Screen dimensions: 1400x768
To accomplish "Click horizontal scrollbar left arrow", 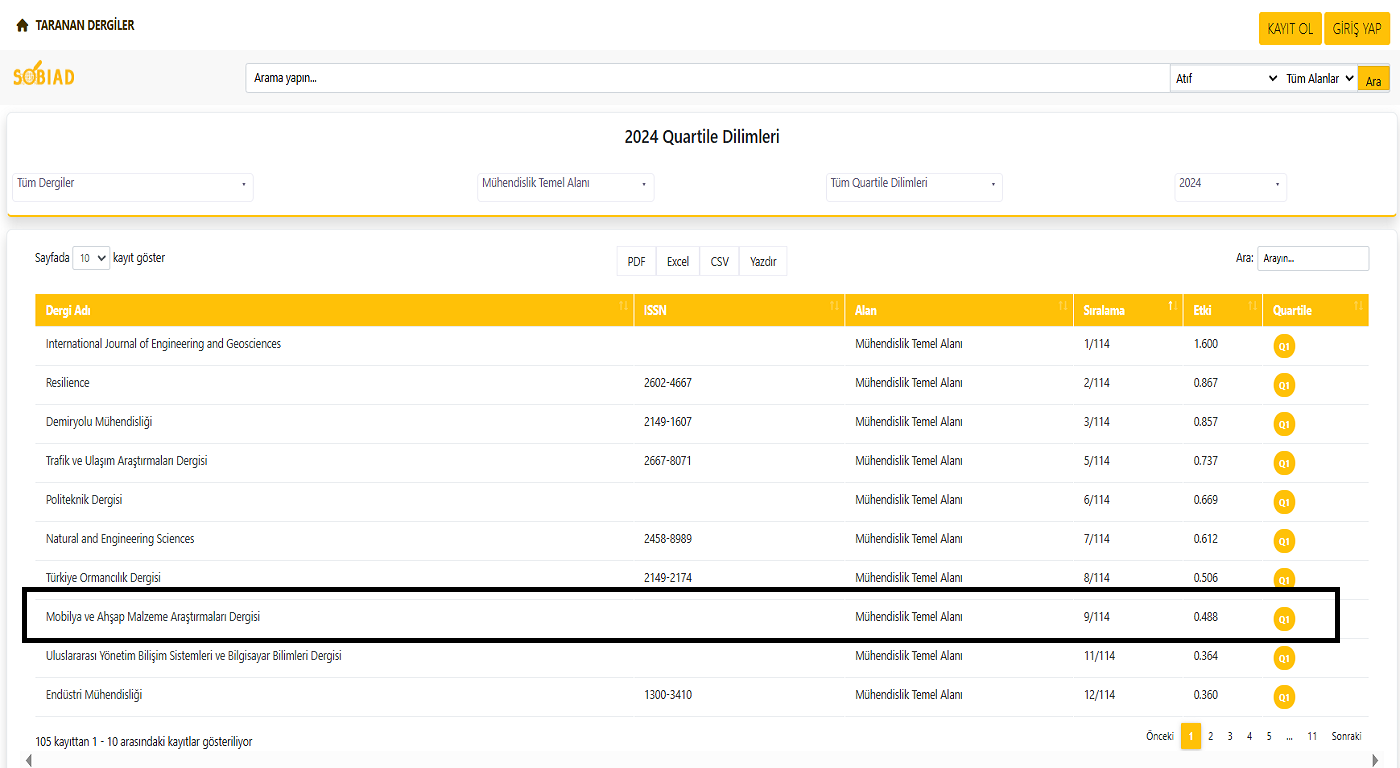I will pos(28,761).
